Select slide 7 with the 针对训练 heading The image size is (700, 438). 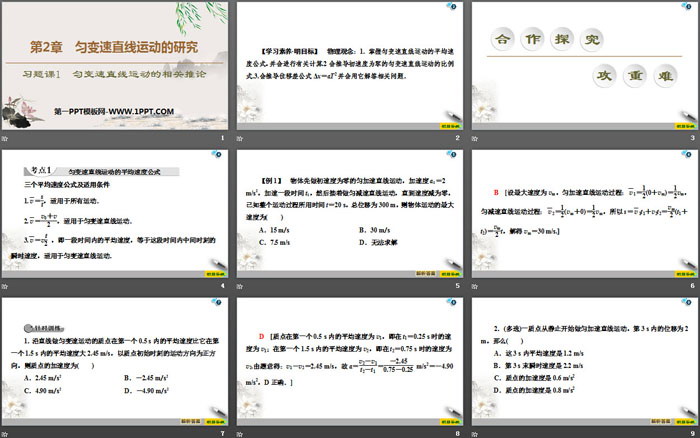(x=115, y=362)
